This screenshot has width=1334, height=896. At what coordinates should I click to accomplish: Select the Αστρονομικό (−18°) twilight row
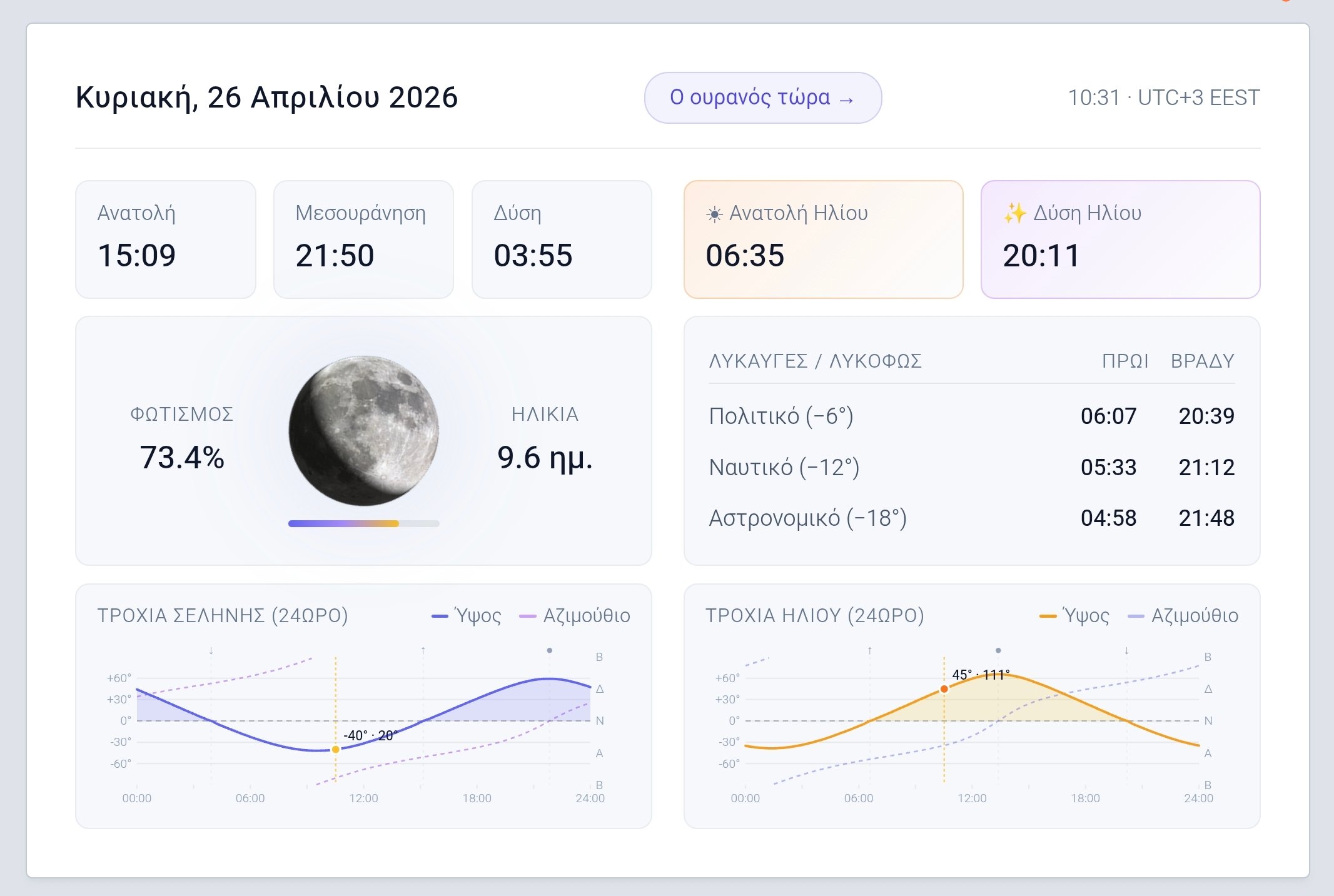point(971,518)
